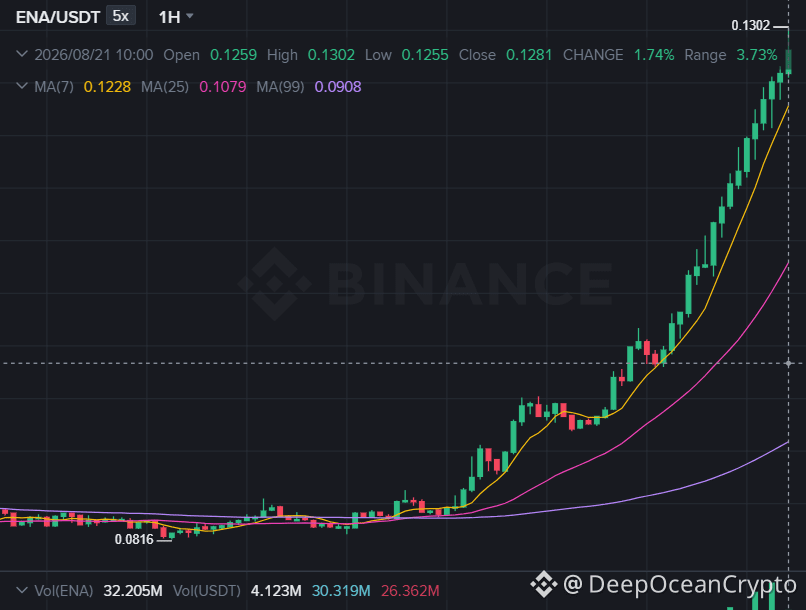Image resolution: width=806 pixels, height=610 pixels.
Task: Click the Vol(USDT) label
Action: pos(207,591)
